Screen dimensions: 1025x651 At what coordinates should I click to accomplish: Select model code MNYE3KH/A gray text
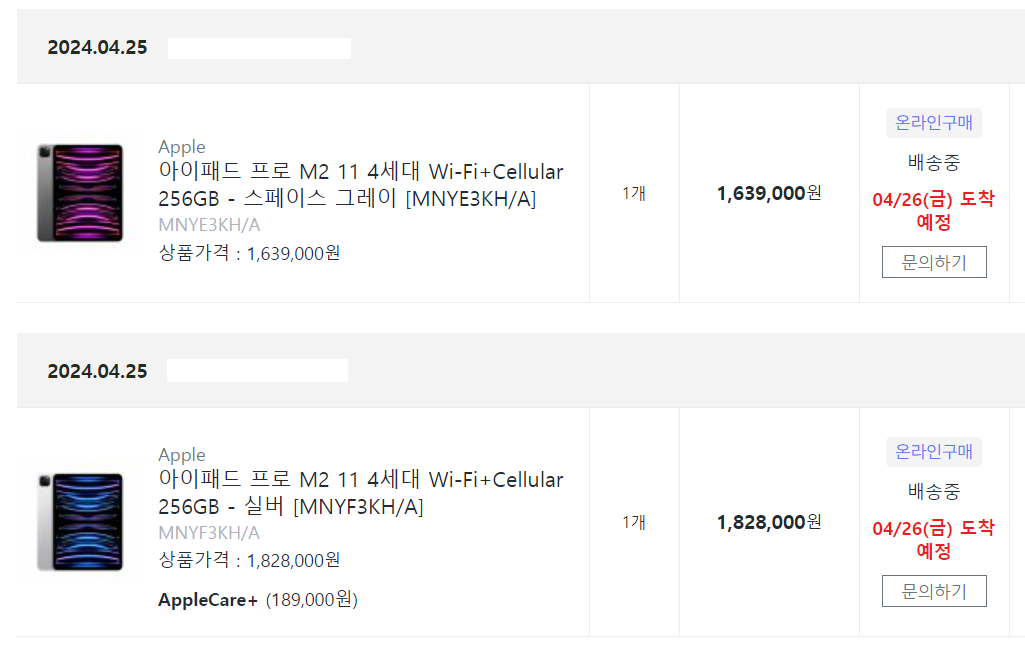(x=209, y=225)
